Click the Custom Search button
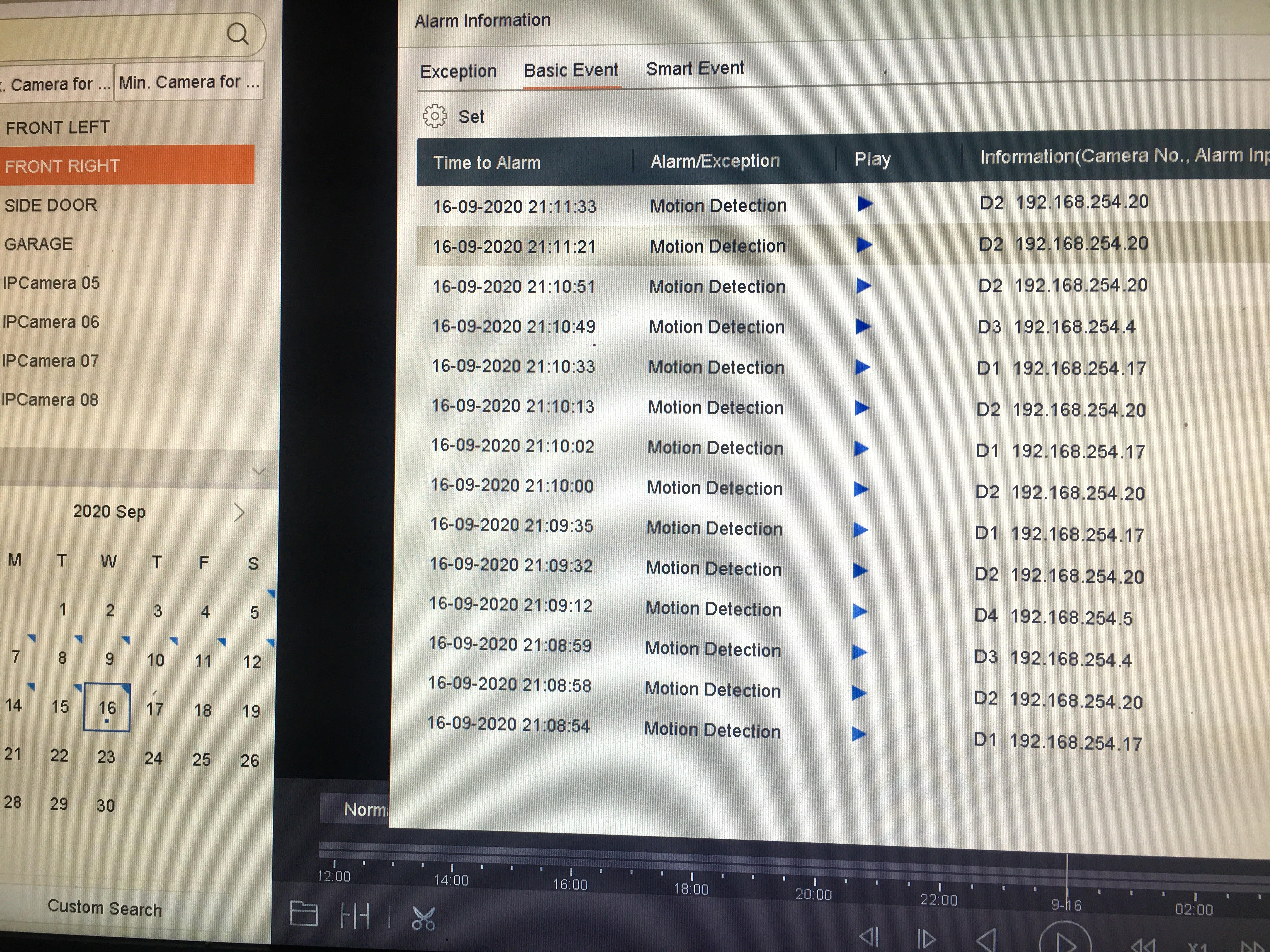Image resolution: width=1270 pixels, height=952 pixels. (x=105, y=908)
